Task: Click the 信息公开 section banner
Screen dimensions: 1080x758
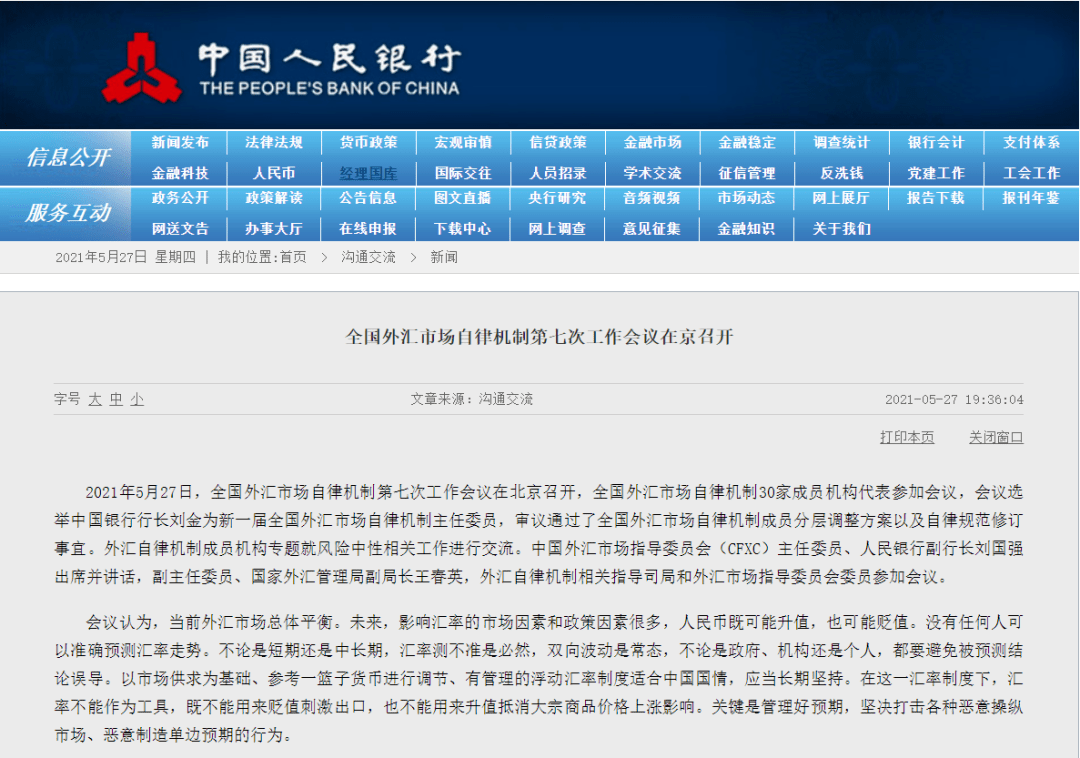Action: point(68,157)
